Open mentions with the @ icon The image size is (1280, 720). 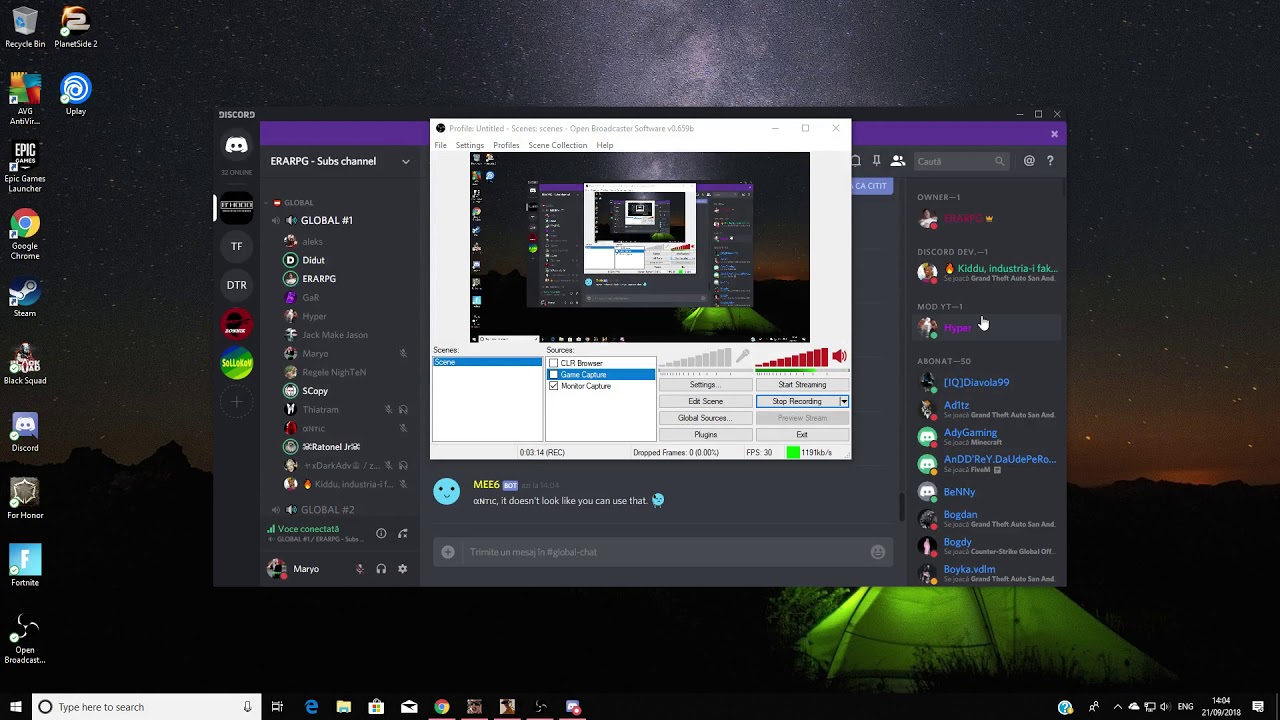[1029, 161]
